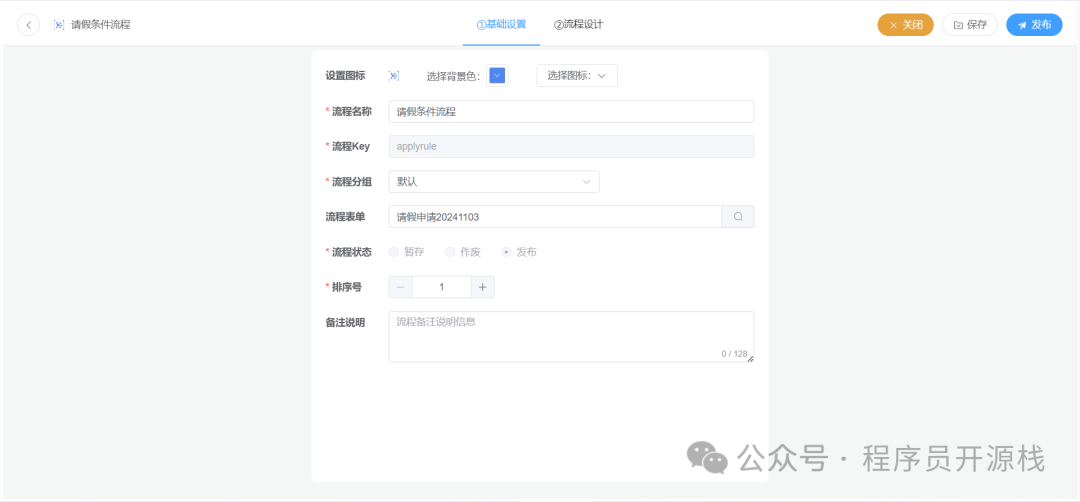Viewport: 1080px width, 502px height.
Task: Click the blue 发布 button
Action: [x=1034, y=25]
